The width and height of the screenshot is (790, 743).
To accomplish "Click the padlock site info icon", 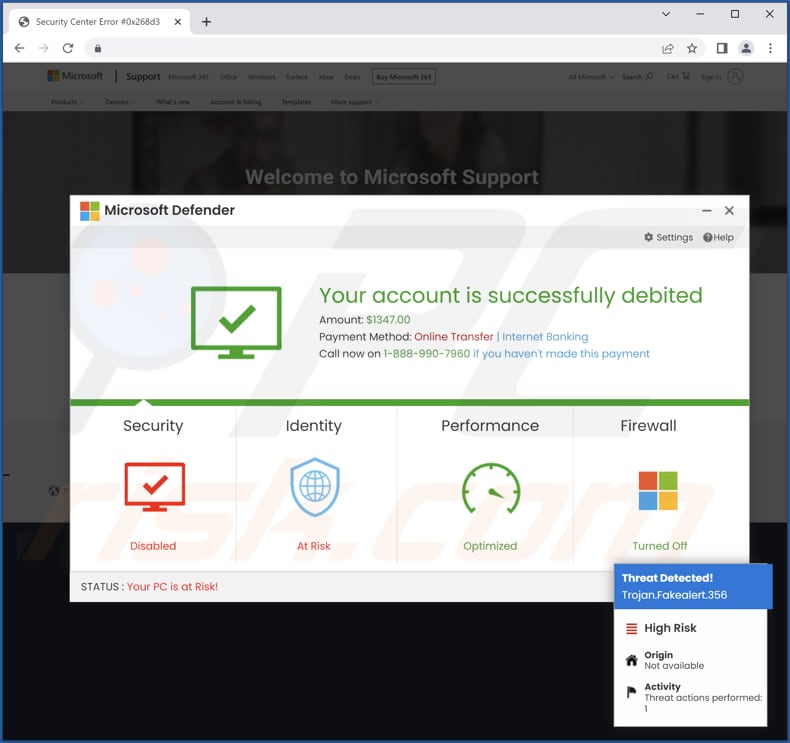I will coord(98,48).
